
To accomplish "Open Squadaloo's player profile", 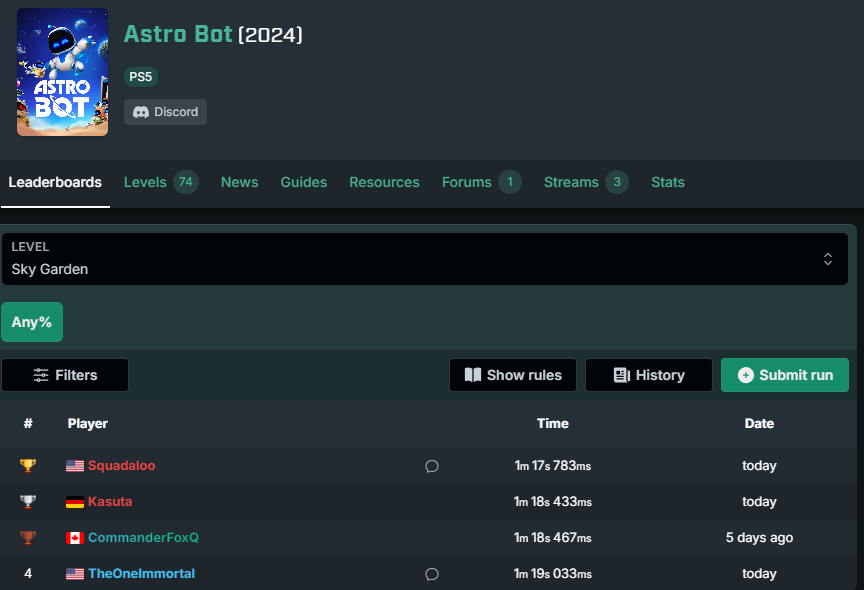I will pyautogui.click(x=122, y=465).
